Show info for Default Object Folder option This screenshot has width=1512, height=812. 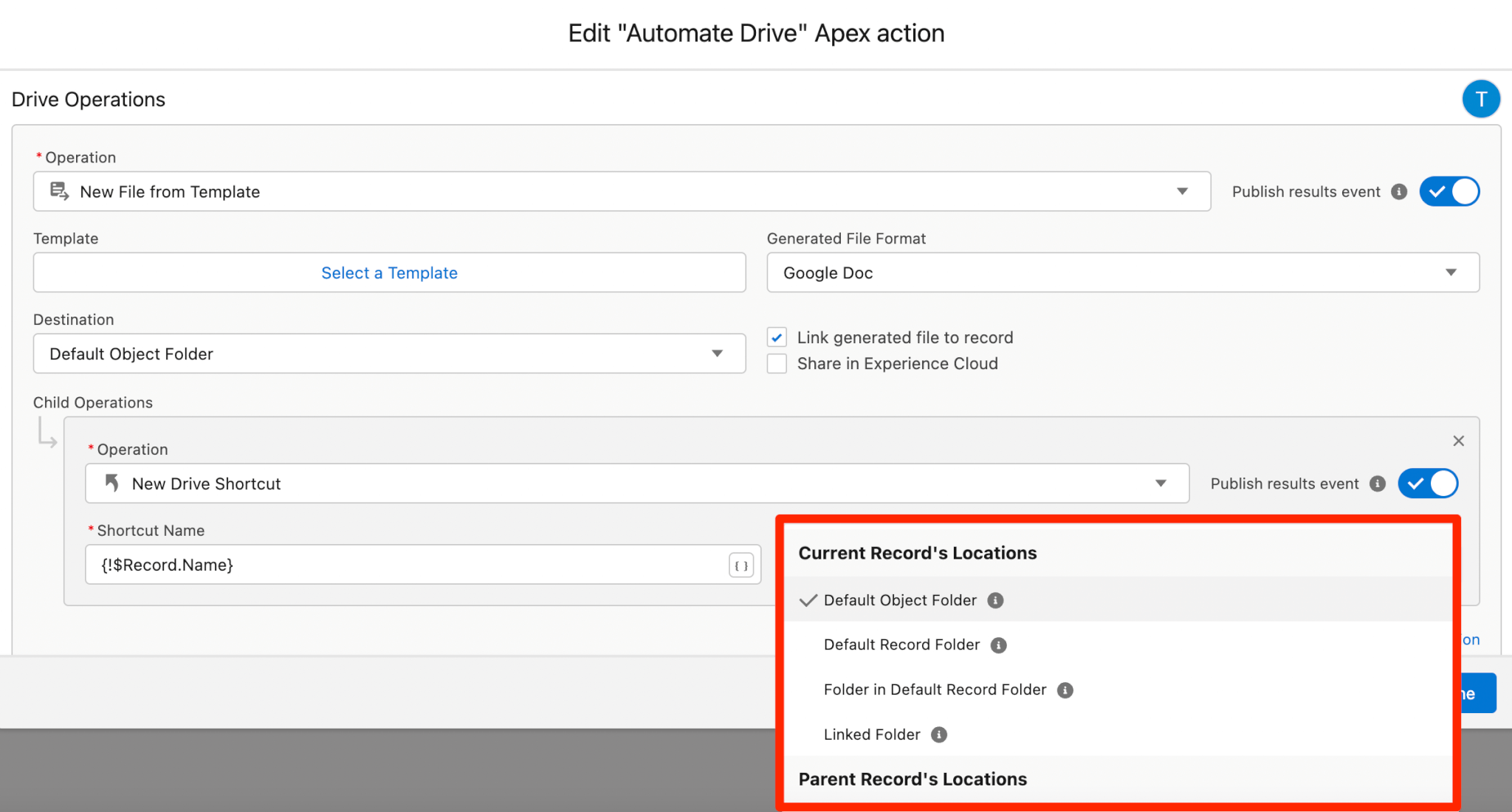click(996, 600)
